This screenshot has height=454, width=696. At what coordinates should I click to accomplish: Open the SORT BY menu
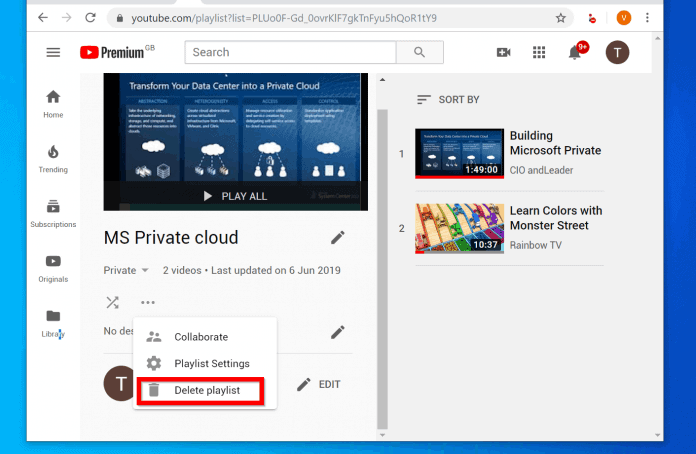tap(448, 99)
